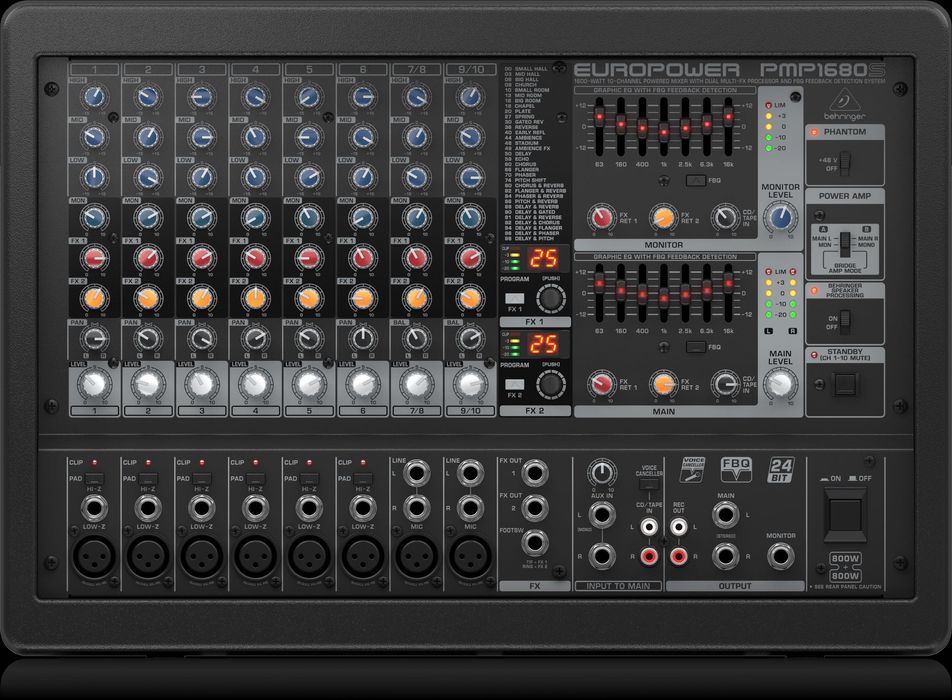Click channel 7/8 BAL knob

point(416,339)
